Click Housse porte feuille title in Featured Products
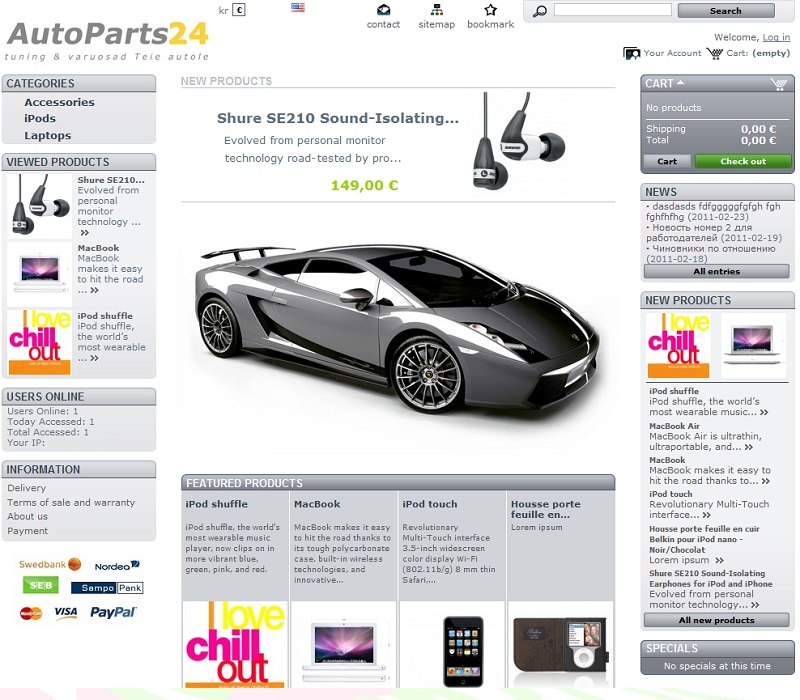 [546, 509]
